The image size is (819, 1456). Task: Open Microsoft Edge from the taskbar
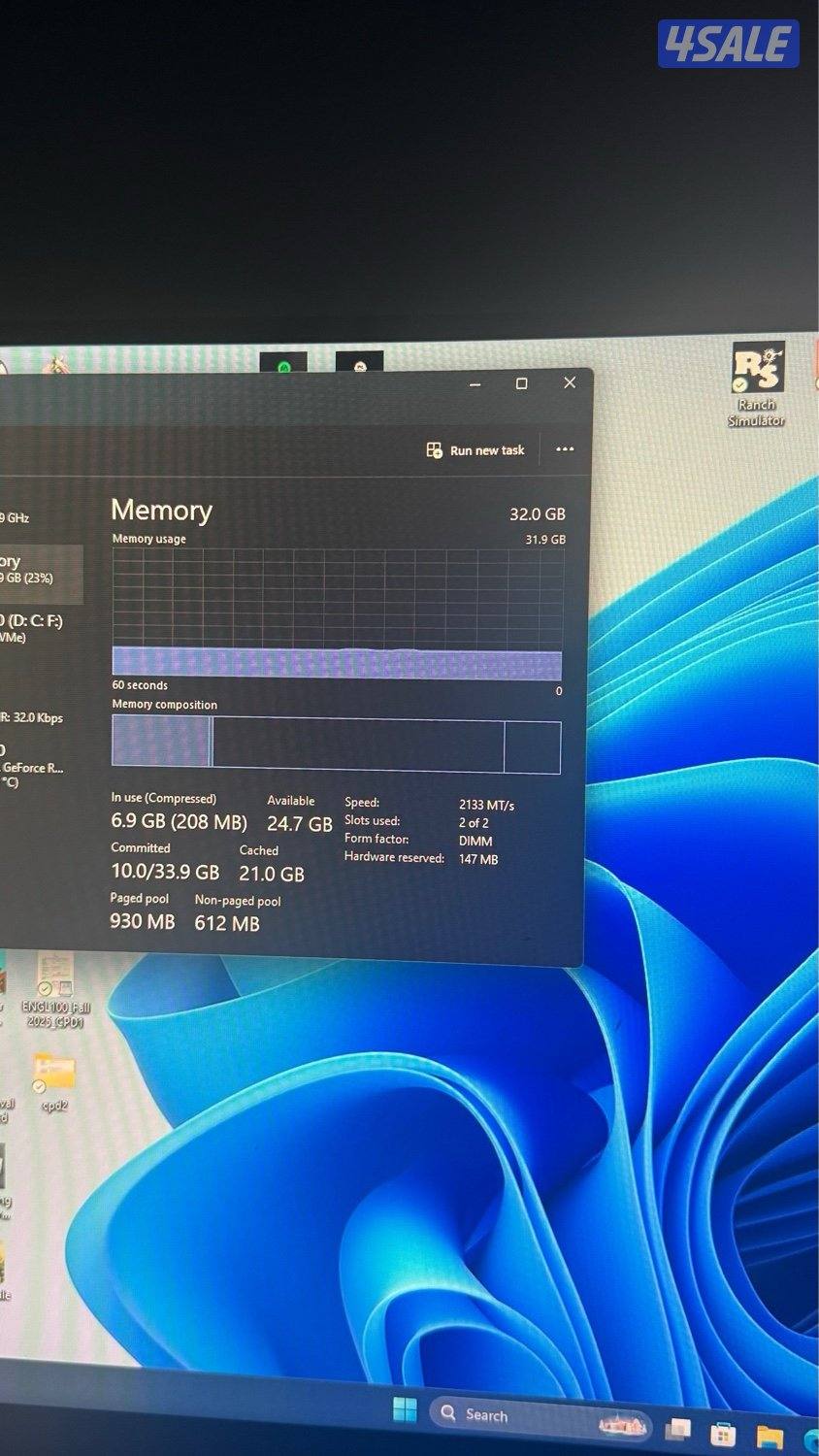tap(810, 1439)
